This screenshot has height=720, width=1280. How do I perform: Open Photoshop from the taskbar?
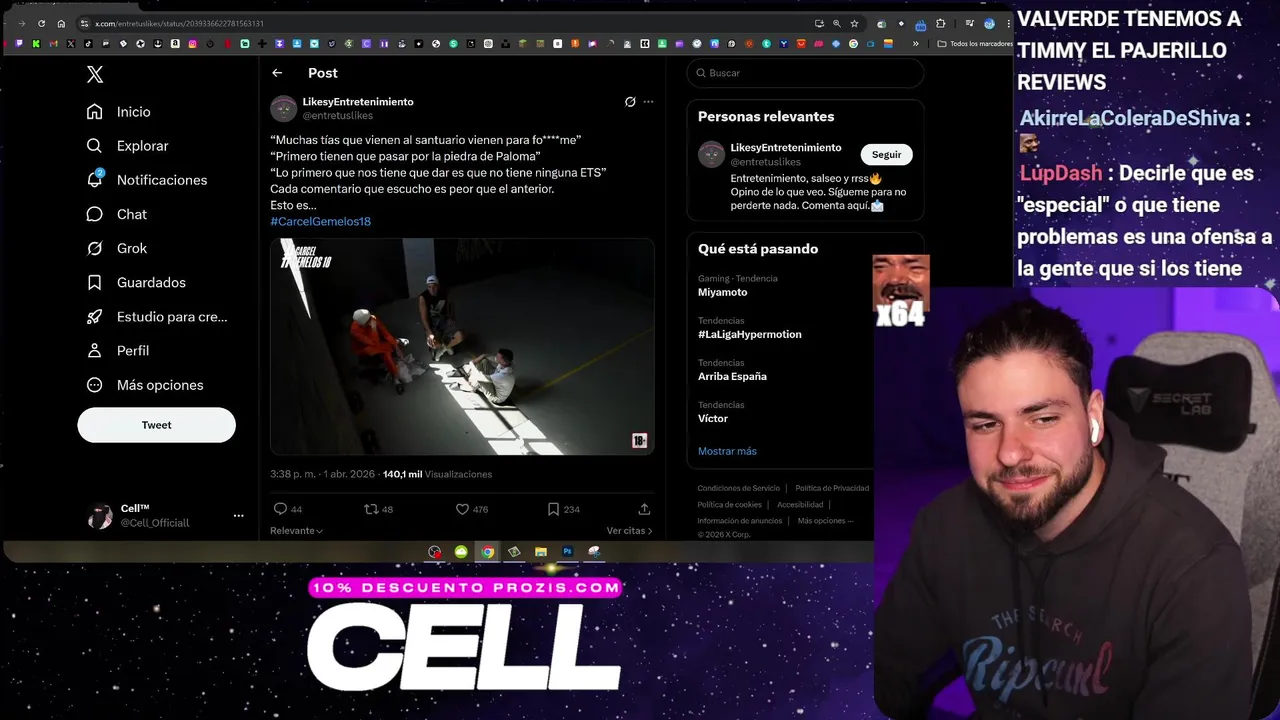click(567, 552)
